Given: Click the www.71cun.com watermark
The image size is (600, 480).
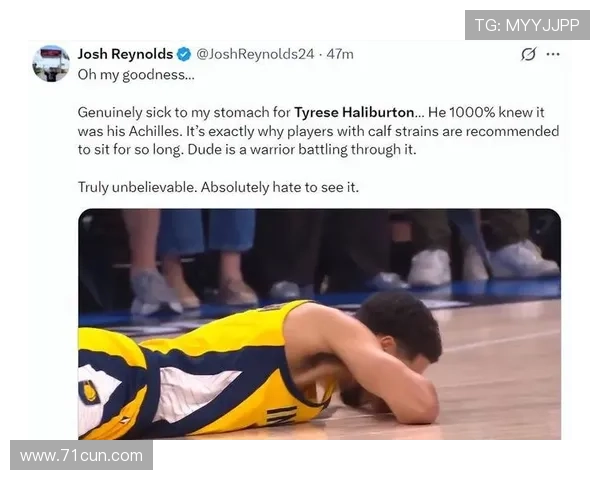Looking at the screenshot, I should point(82,456).
